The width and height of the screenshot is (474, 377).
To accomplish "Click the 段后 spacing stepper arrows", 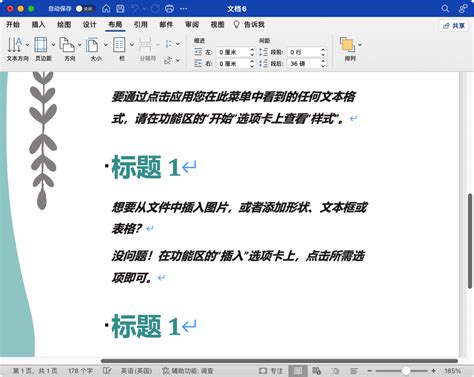I will click(323, 63).
